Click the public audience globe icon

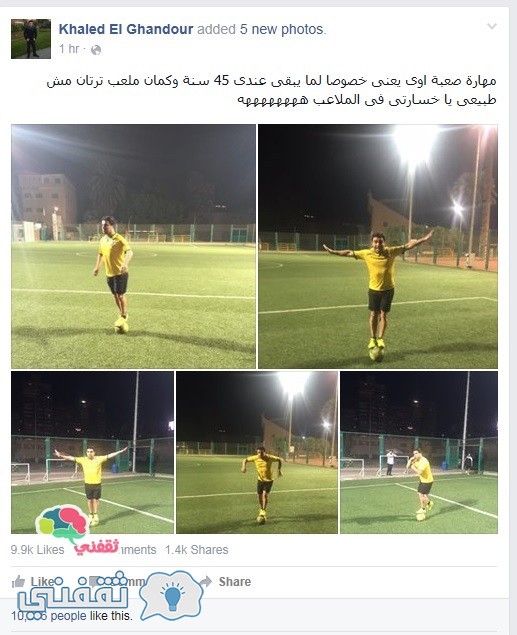pos(96,50)
